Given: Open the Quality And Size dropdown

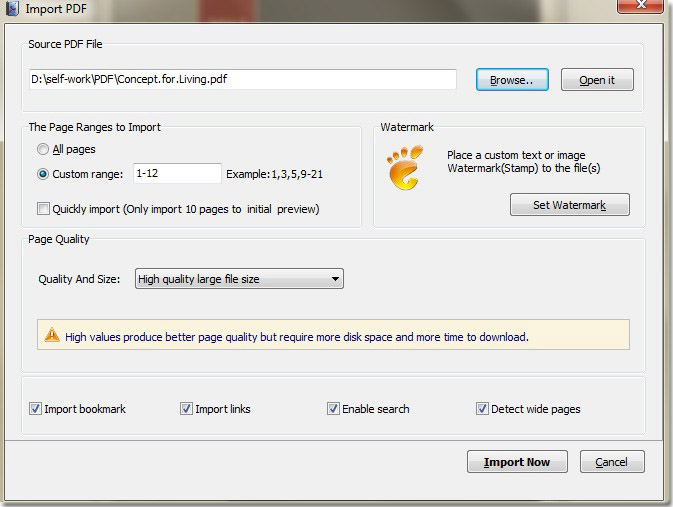Looking at the screenshot, I should [239, 279].
